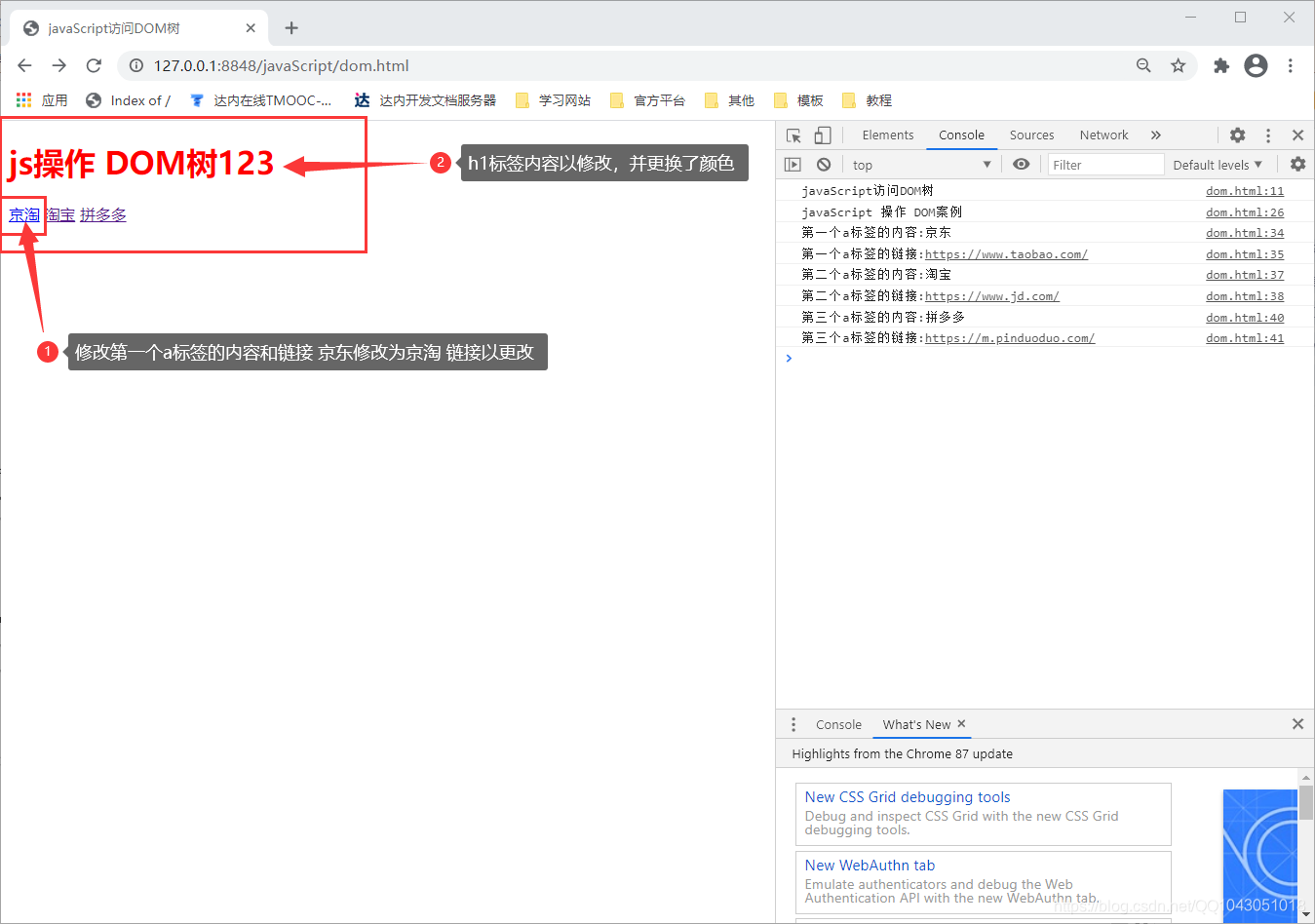Open the drawer's three-dot menu

793,724
